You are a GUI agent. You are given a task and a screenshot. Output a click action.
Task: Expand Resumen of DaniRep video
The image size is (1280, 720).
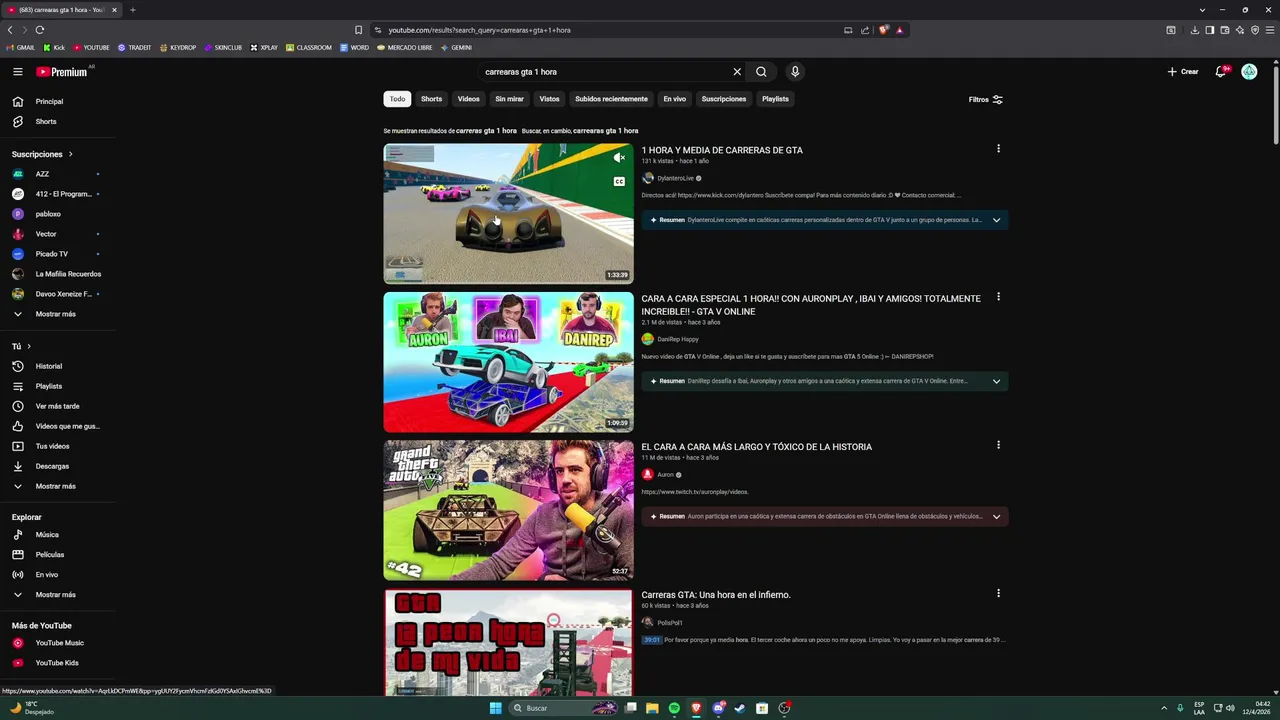coord(996,381)
